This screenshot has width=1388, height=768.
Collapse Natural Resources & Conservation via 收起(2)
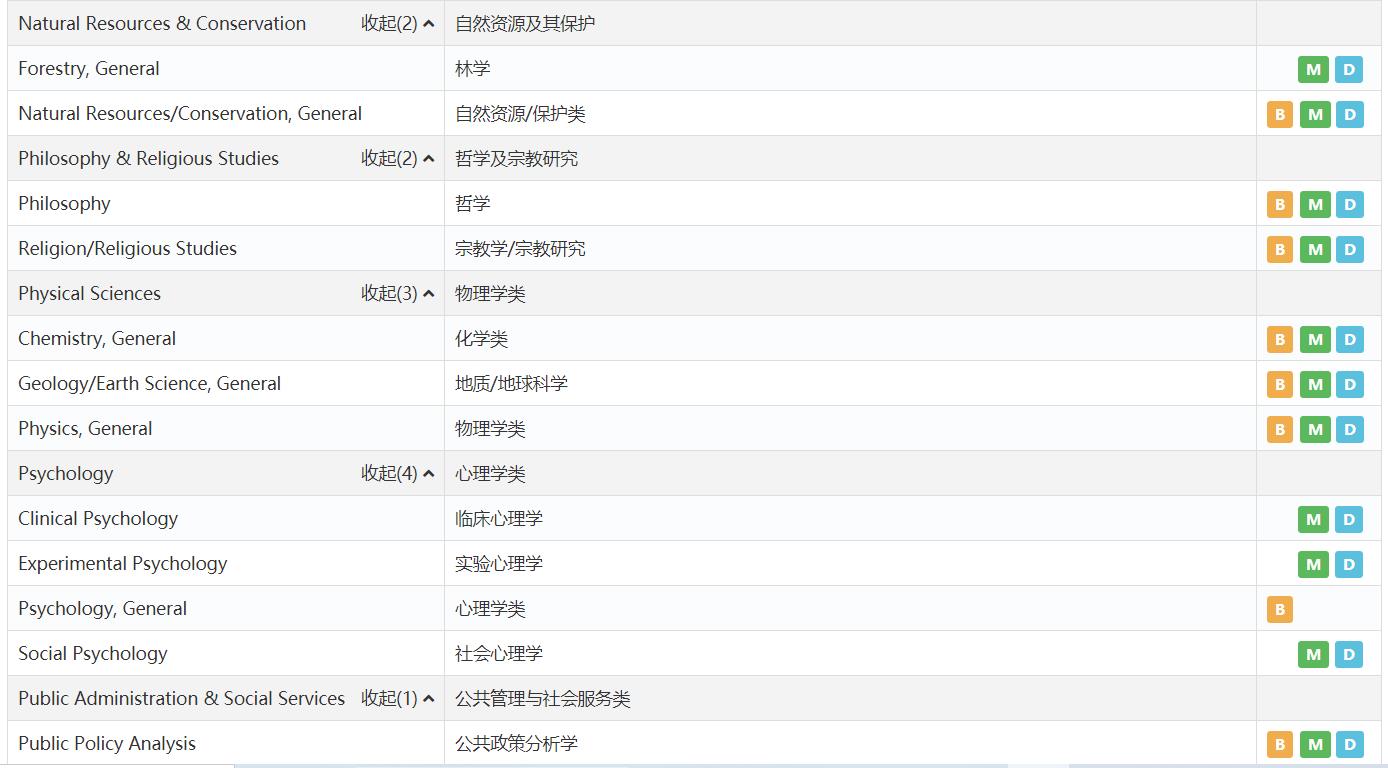397,23
